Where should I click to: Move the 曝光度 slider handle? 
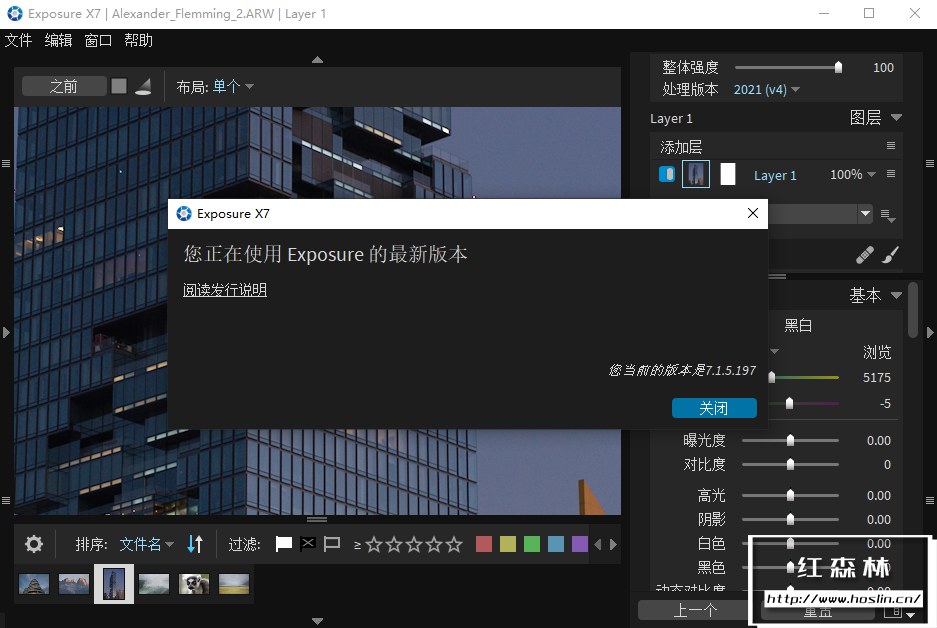click(790, 440)
